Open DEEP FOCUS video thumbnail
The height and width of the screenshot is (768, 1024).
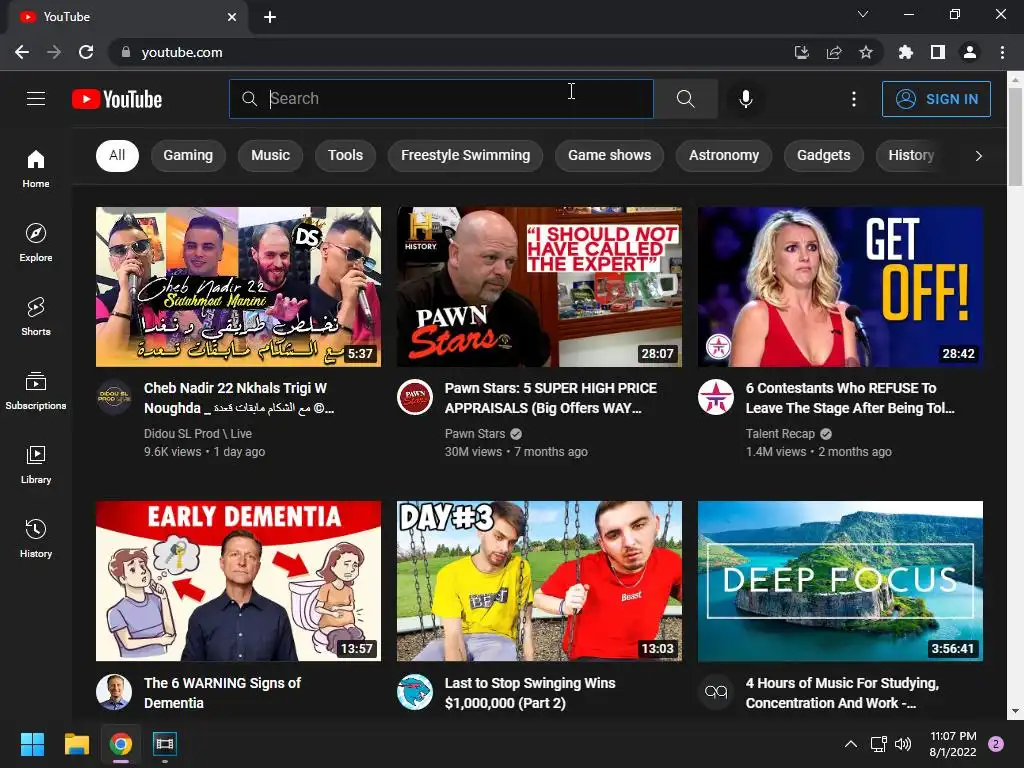click(x=840, y=581)
